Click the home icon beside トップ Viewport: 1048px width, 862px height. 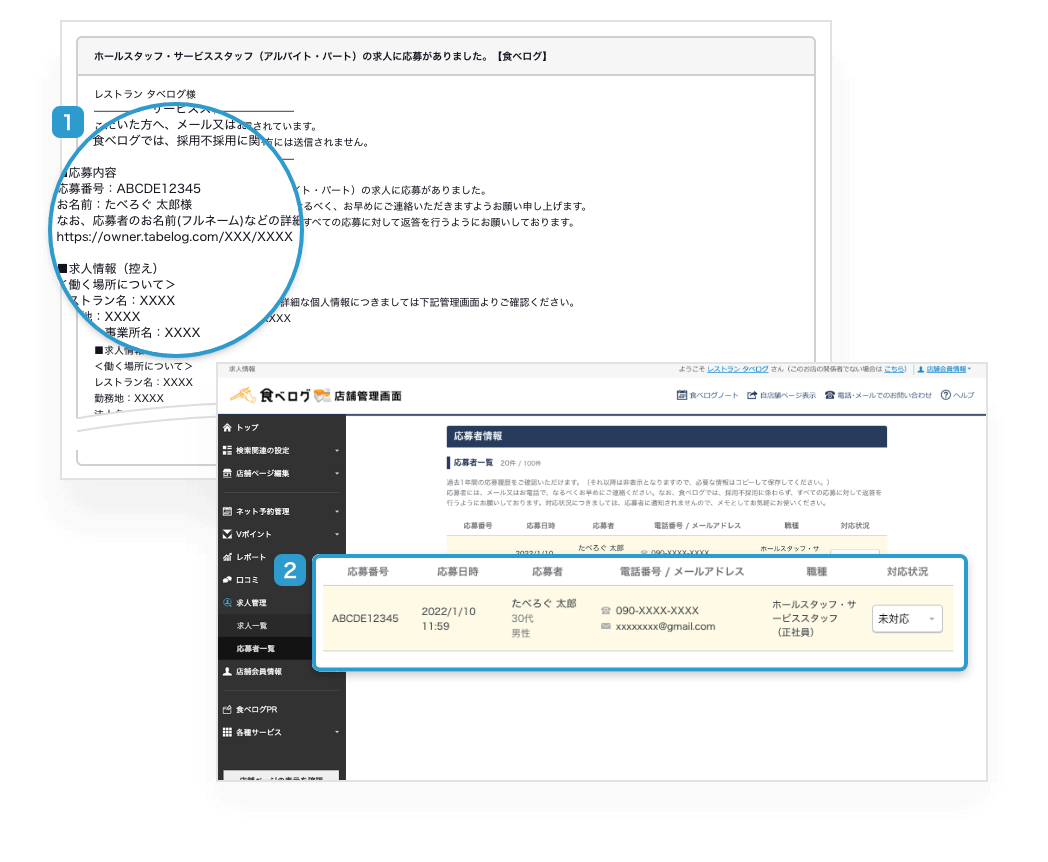tap(227, 427)
